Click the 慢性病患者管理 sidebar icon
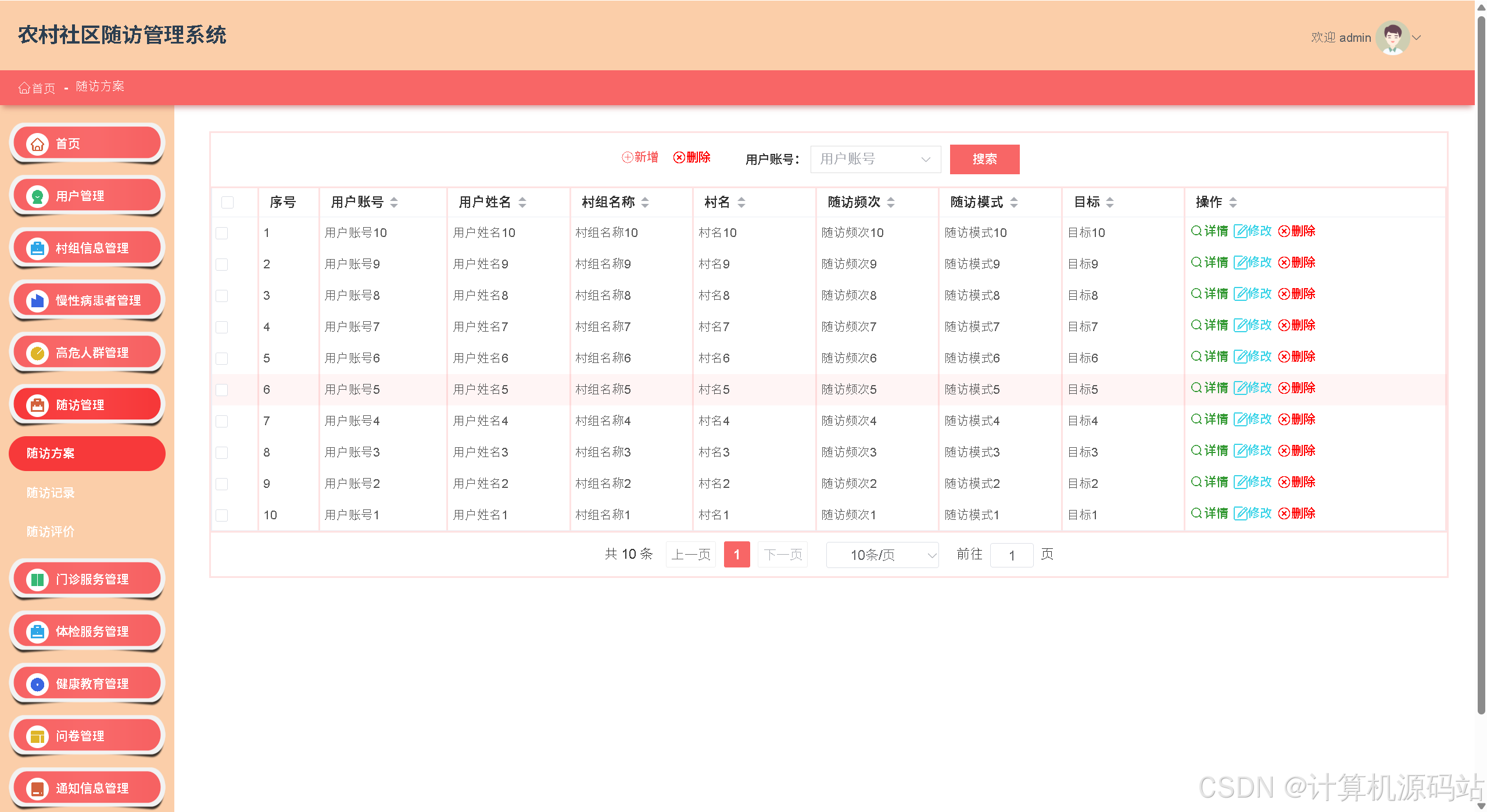 coord(37,300)
